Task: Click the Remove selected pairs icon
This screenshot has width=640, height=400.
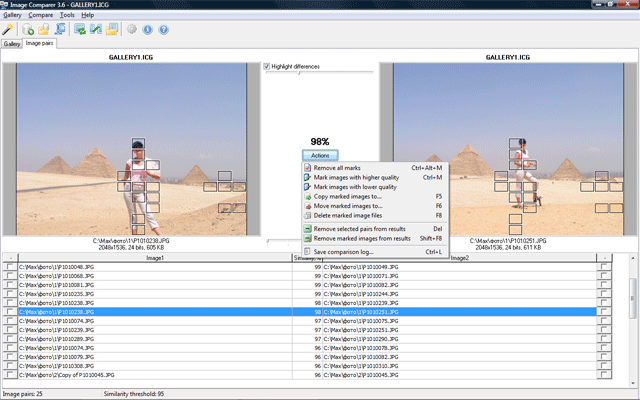Action: pos(308,229)
